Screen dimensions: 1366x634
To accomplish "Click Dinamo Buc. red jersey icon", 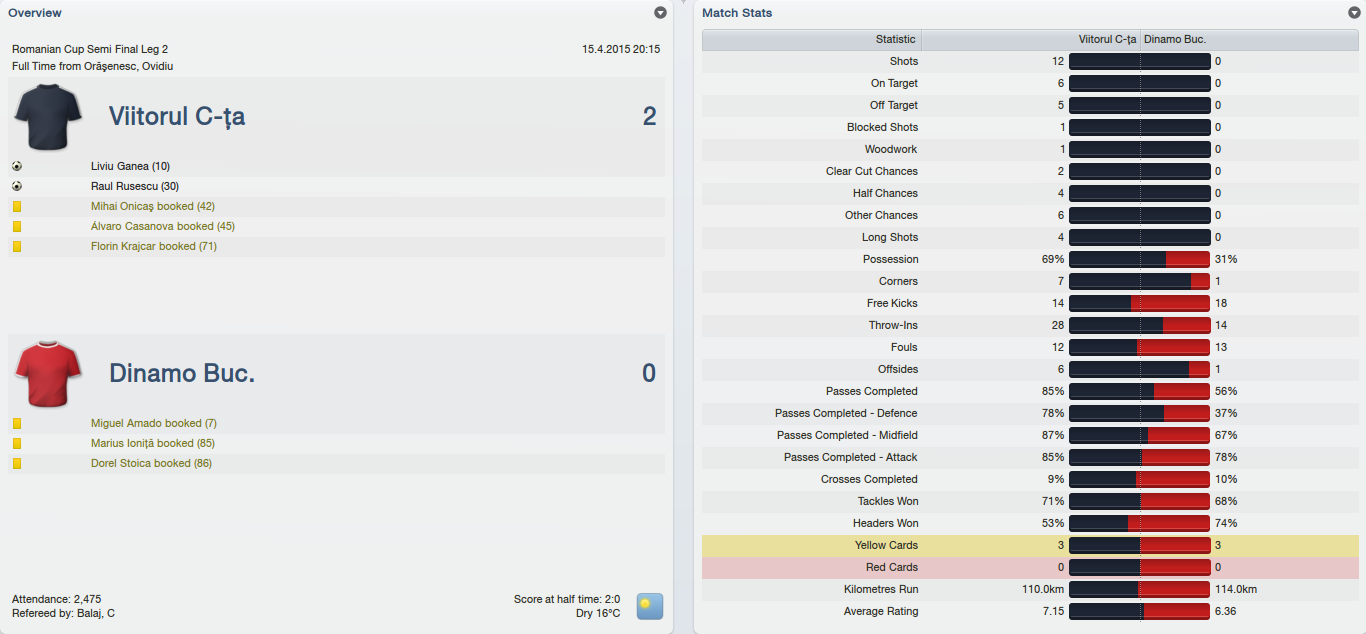I will [48, 373].
